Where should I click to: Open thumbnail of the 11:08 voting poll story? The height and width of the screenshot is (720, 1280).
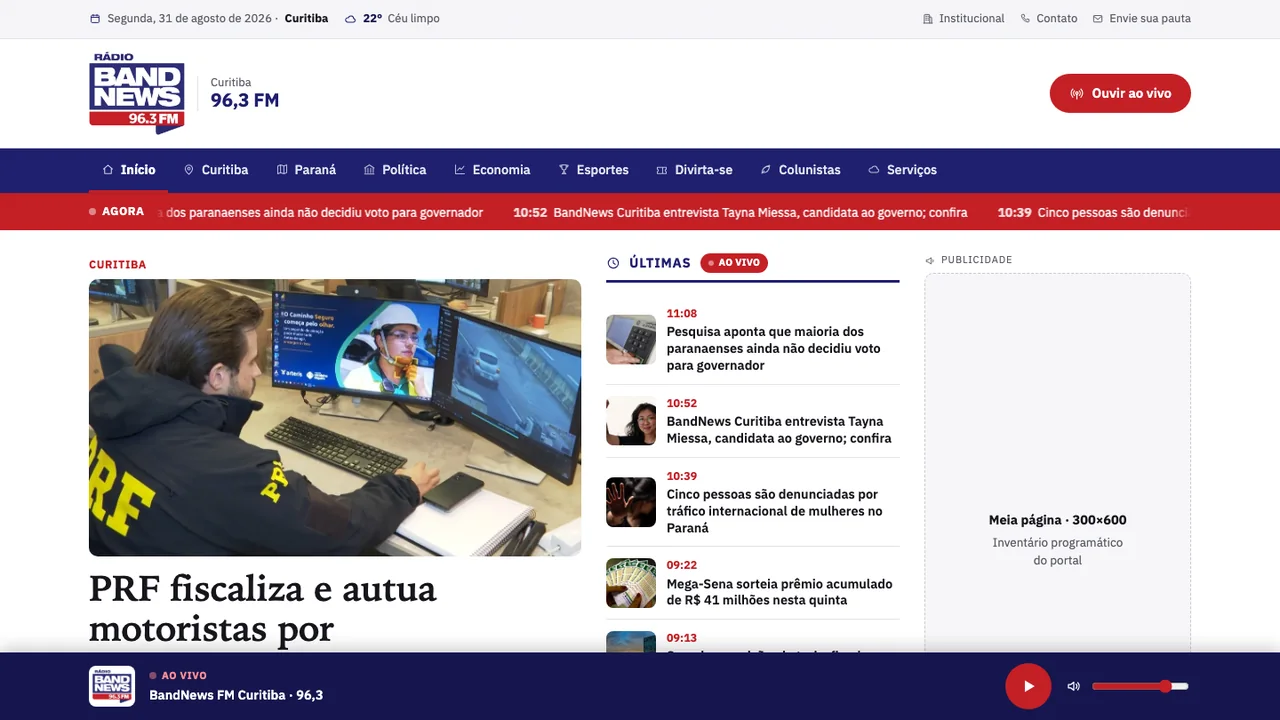631,339
